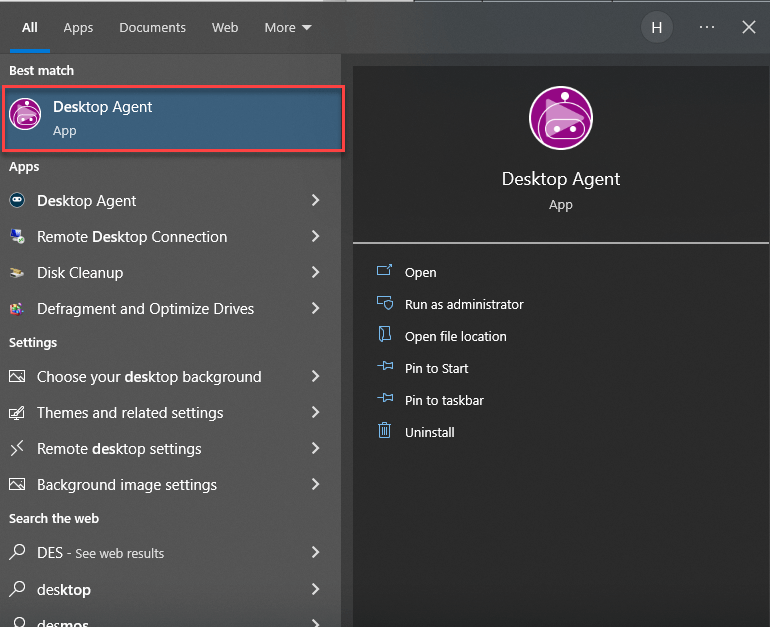Click the large Desktop Agent icon in preview pane

[x=561, y=118]
